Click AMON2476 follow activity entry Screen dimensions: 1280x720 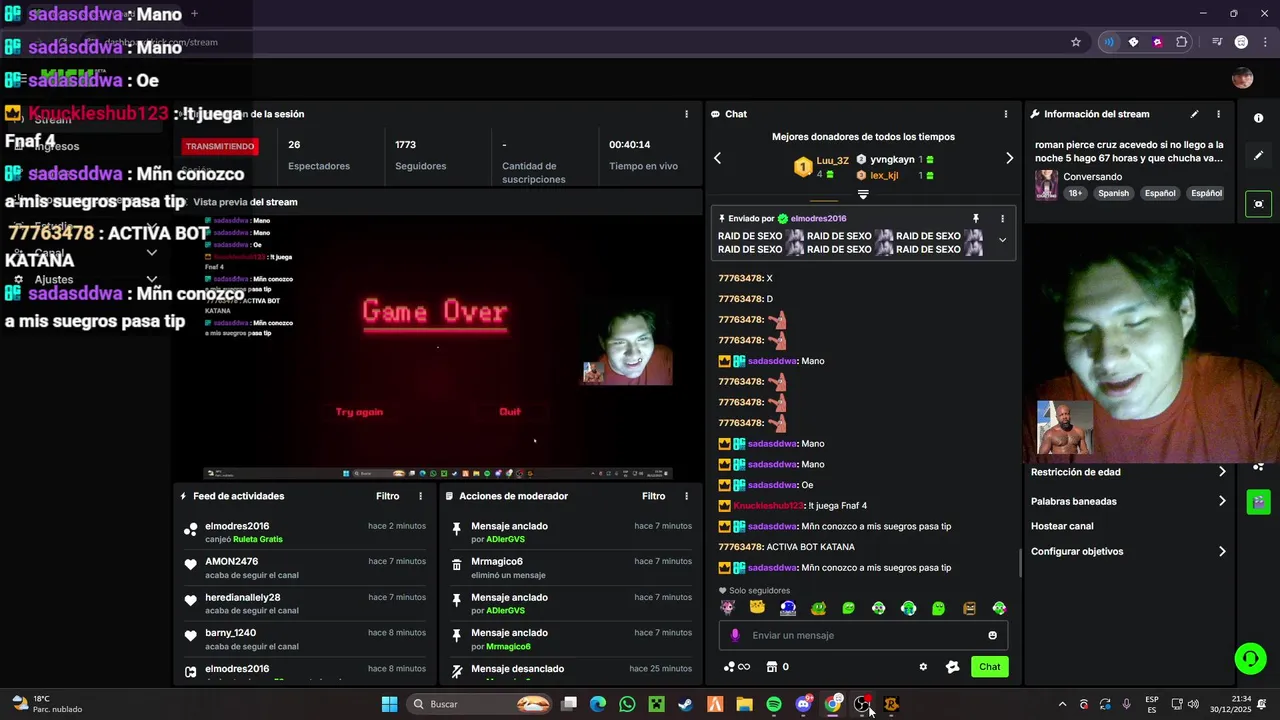305,568
